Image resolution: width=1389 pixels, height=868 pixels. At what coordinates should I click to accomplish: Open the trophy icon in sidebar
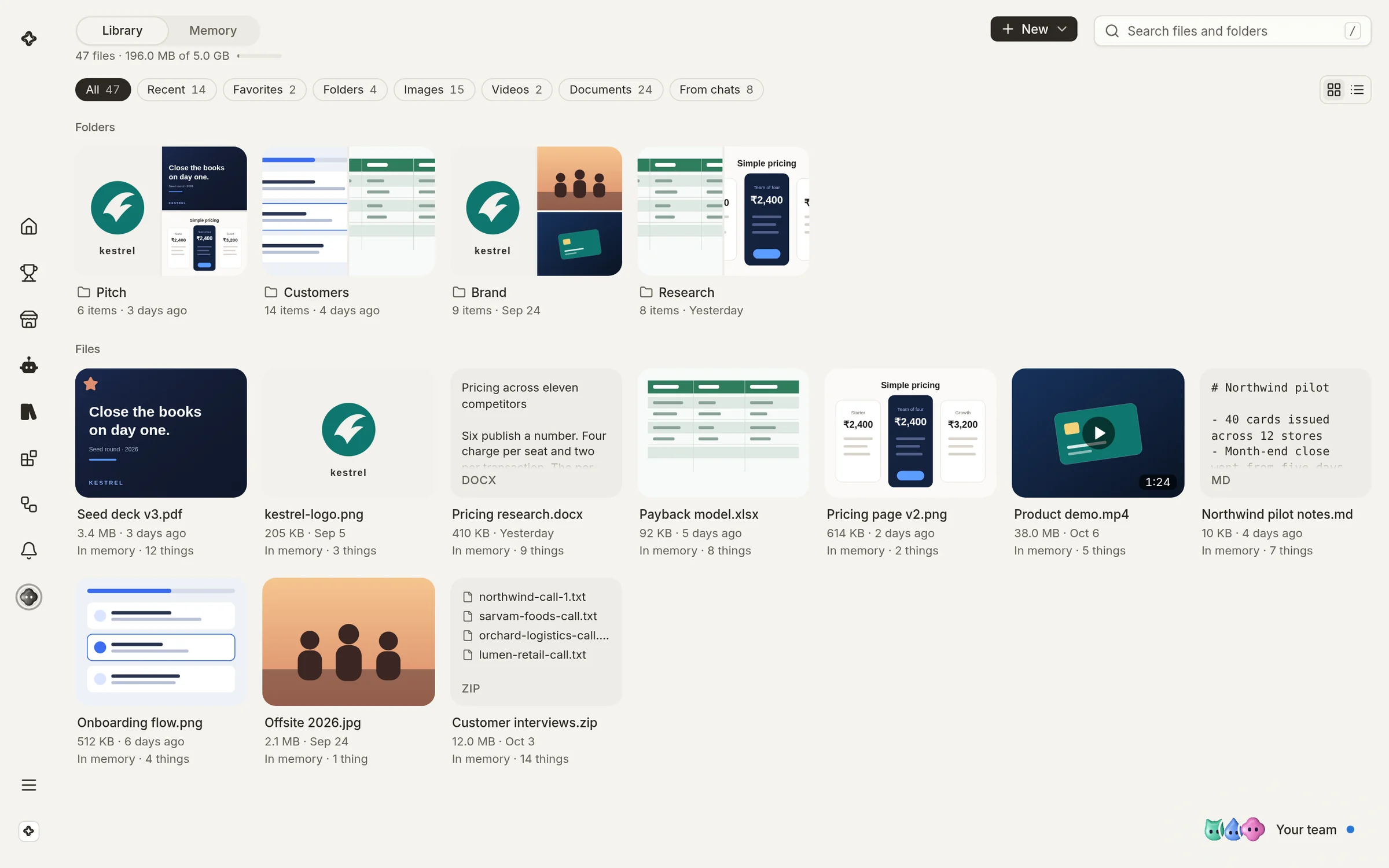[x=29, y=273]
